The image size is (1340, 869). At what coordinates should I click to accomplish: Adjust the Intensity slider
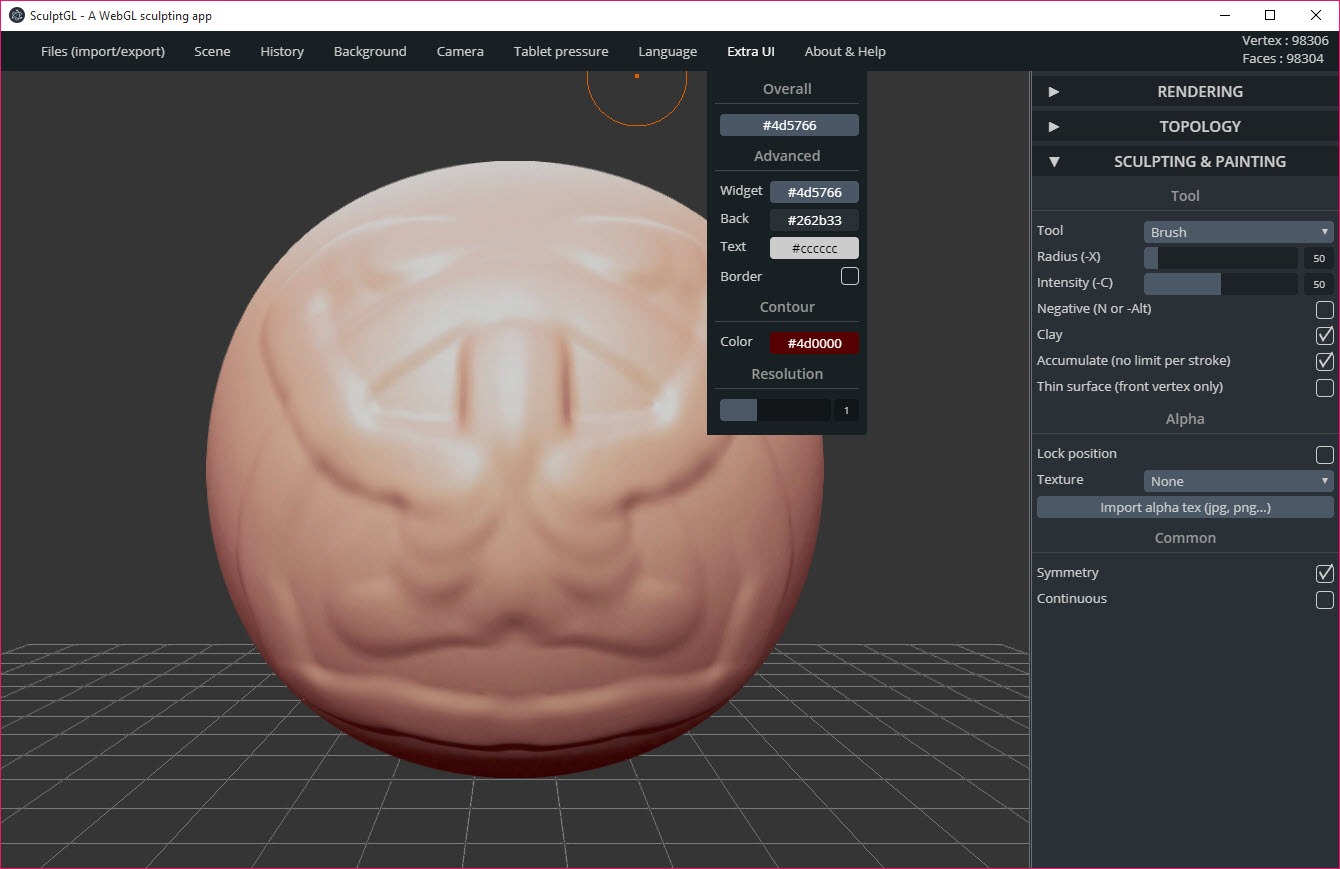(x=1220, y=284)
